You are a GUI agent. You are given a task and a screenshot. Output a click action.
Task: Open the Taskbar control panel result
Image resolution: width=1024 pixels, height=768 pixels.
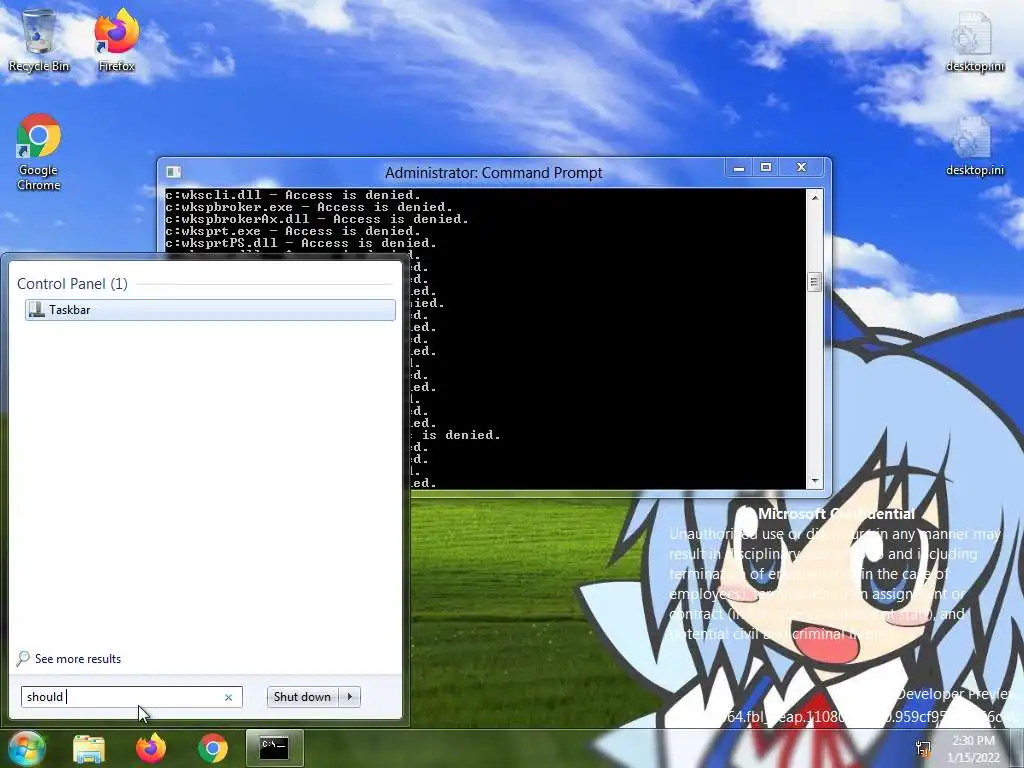(x=210, y=310)
